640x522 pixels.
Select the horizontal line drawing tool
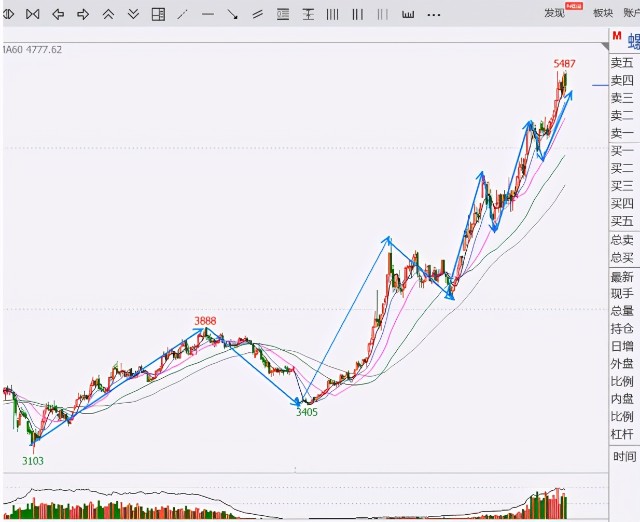[x=207, y=14]
